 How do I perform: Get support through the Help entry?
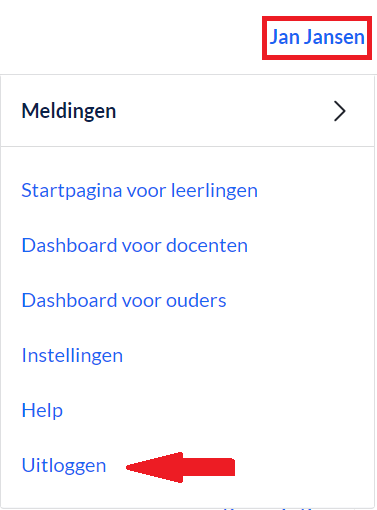[42, 410]
